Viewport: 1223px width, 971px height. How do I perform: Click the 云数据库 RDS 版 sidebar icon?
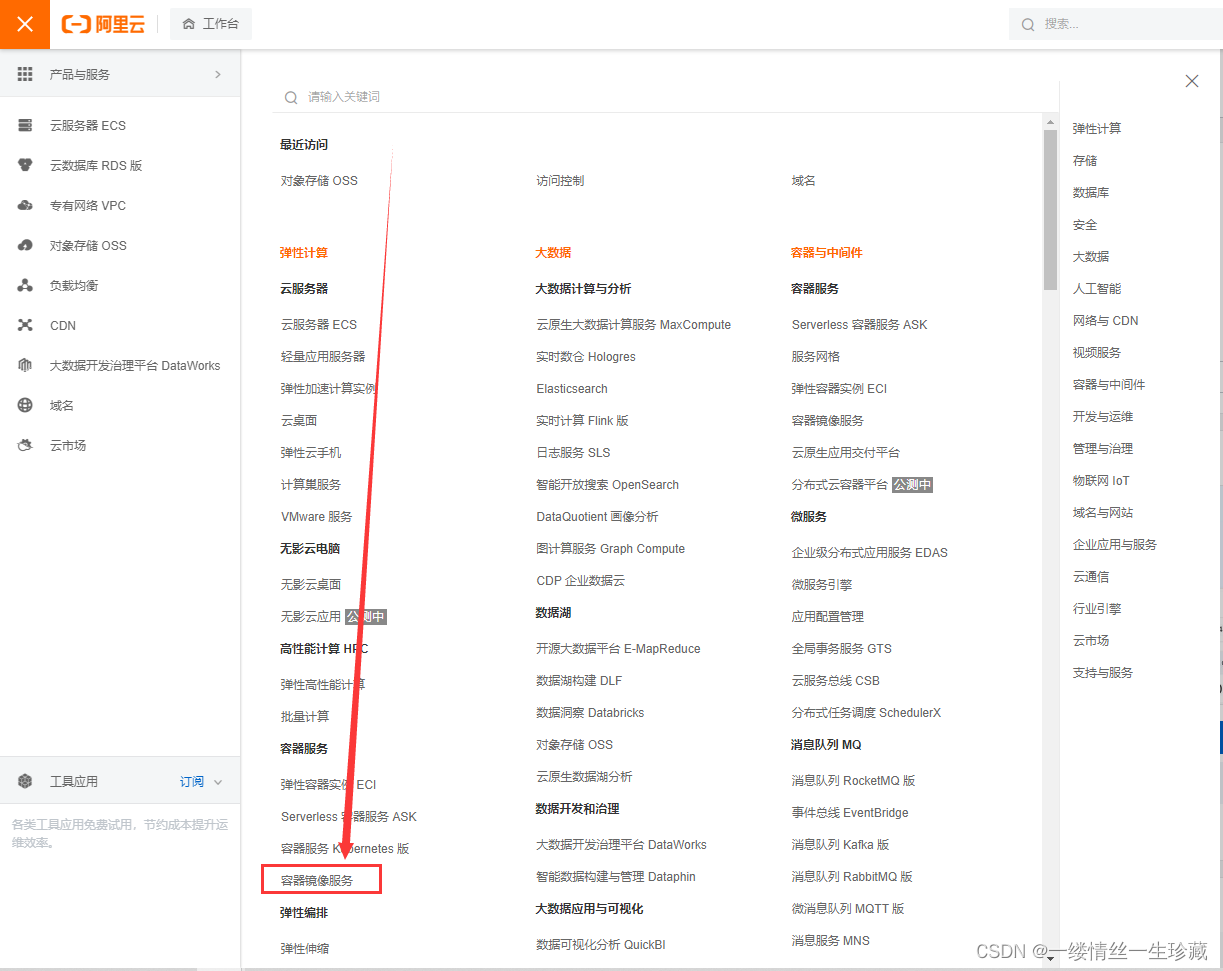(26, 165)
